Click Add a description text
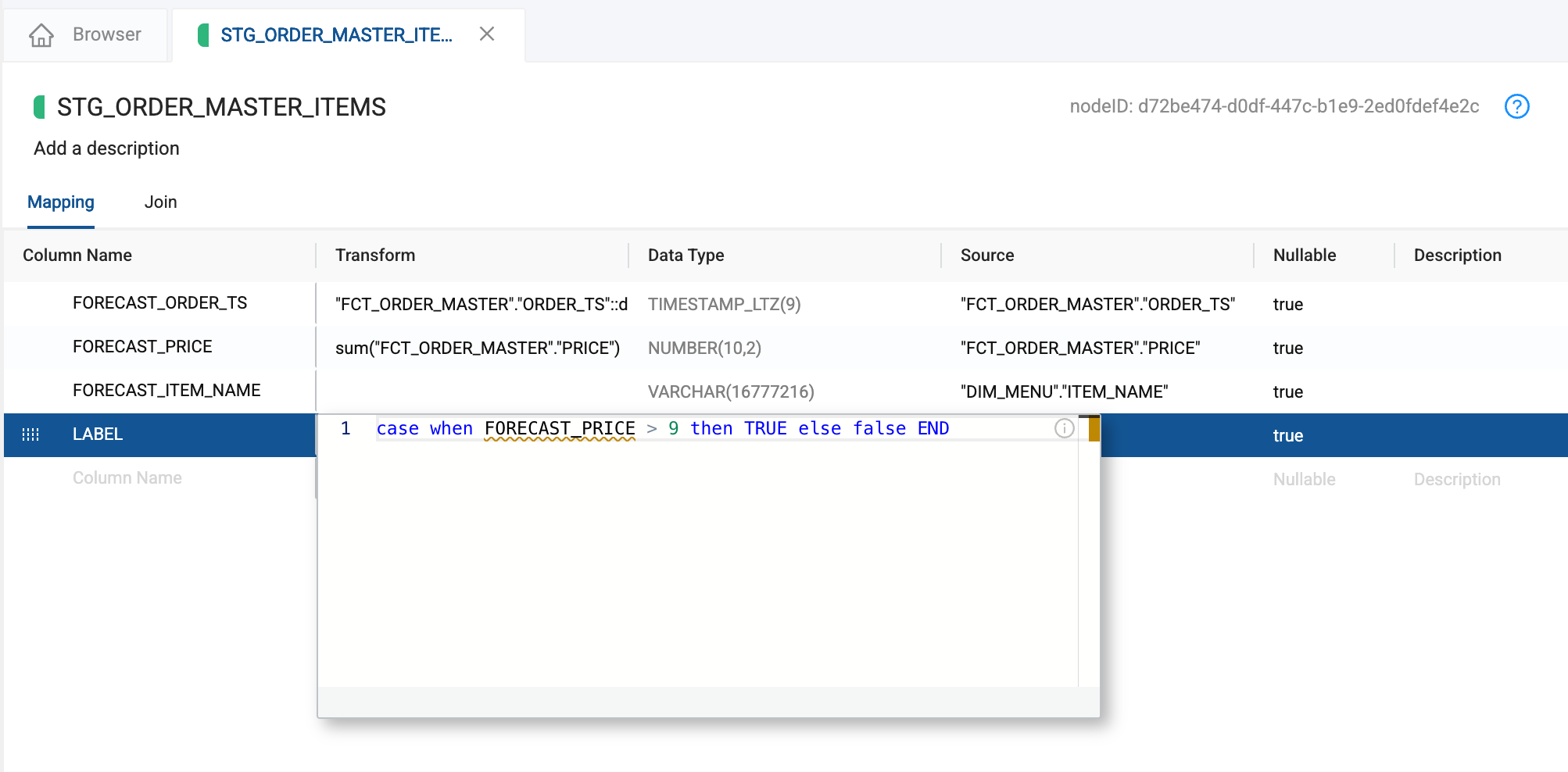The height and width of the screenshot is (772, 1568). (x=106, y=148)
